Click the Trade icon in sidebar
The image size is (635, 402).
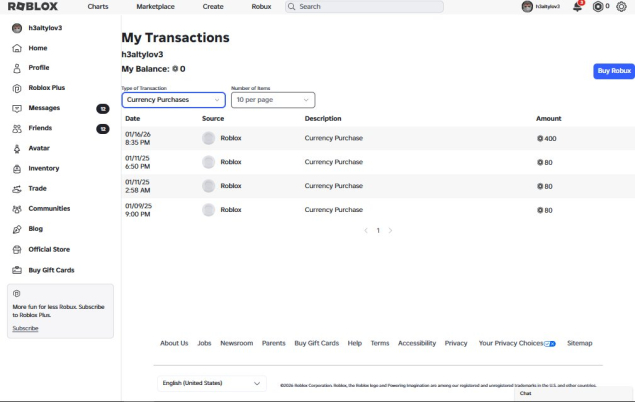pos(17,189)
